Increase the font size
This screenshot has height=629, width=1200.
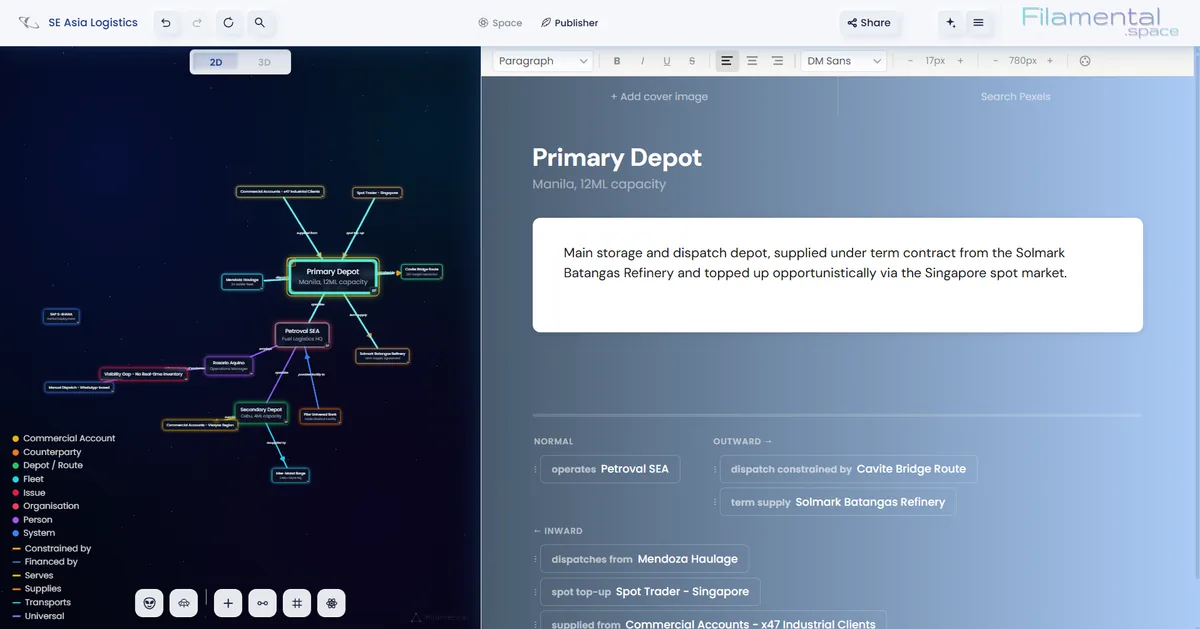pyautogui.click(x=960, y=61)
